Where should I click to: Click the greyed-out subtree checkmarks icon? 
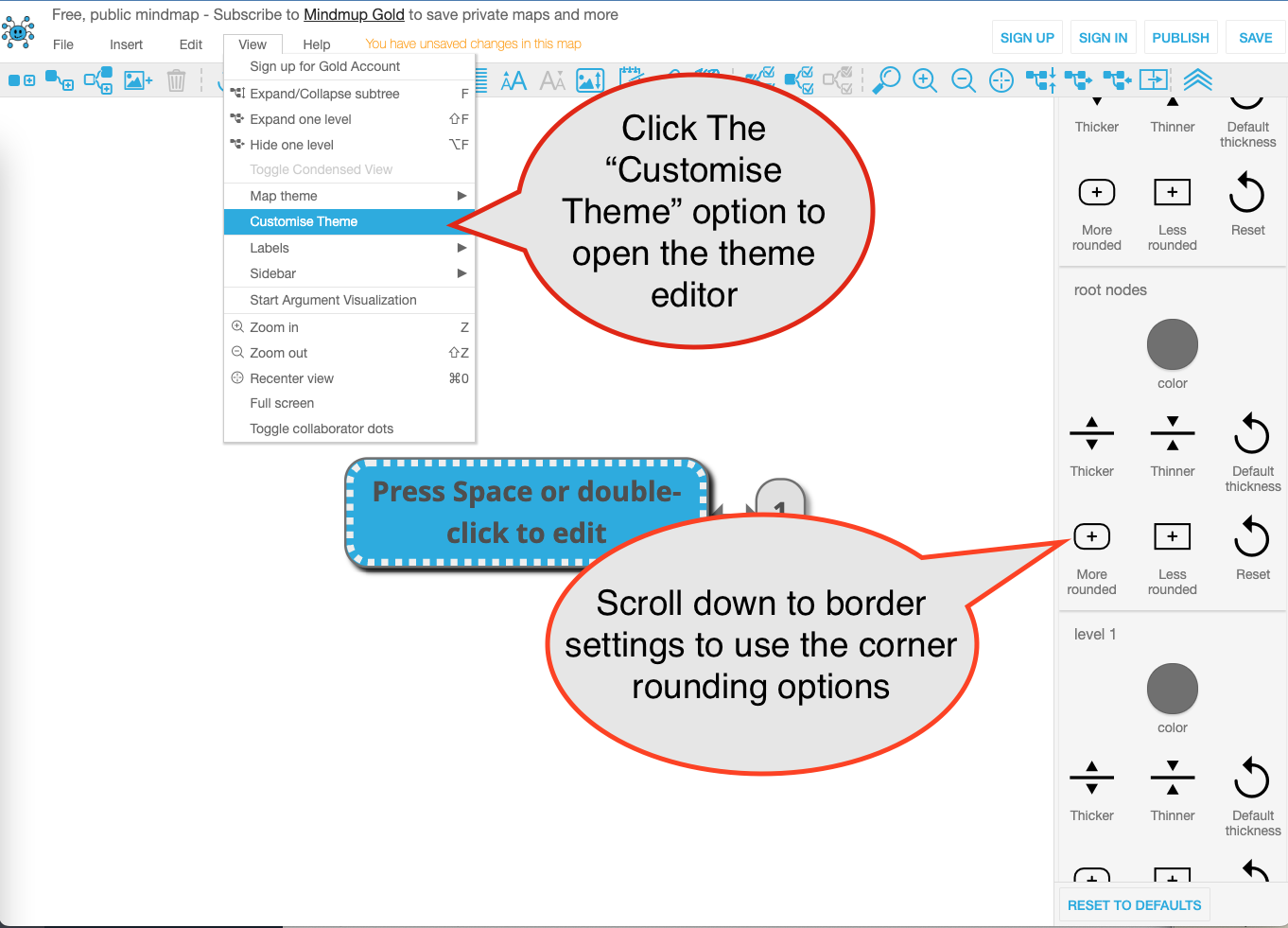coord(838,80)
